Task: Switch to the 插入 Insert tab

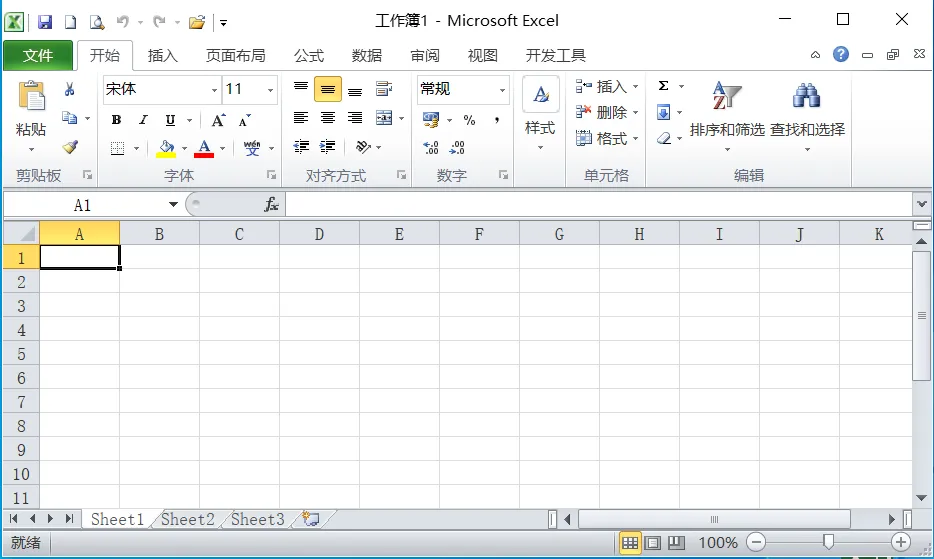Action: point(163,55)
